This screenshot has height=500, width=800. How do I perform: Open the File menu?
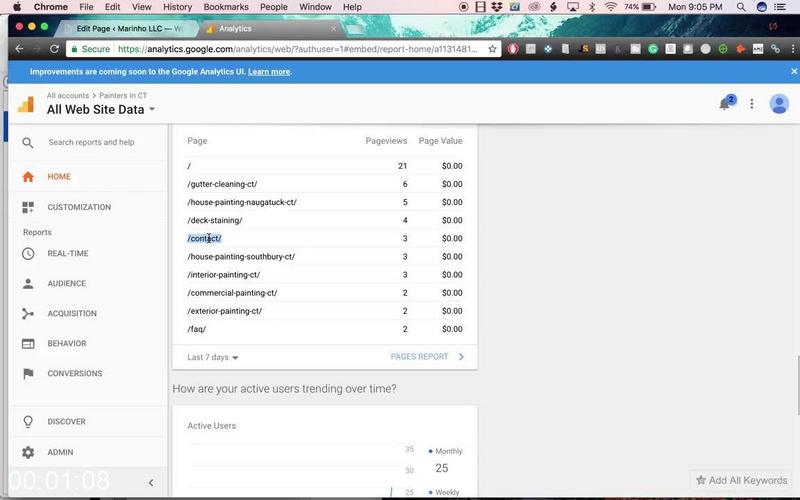coord(86,7)
